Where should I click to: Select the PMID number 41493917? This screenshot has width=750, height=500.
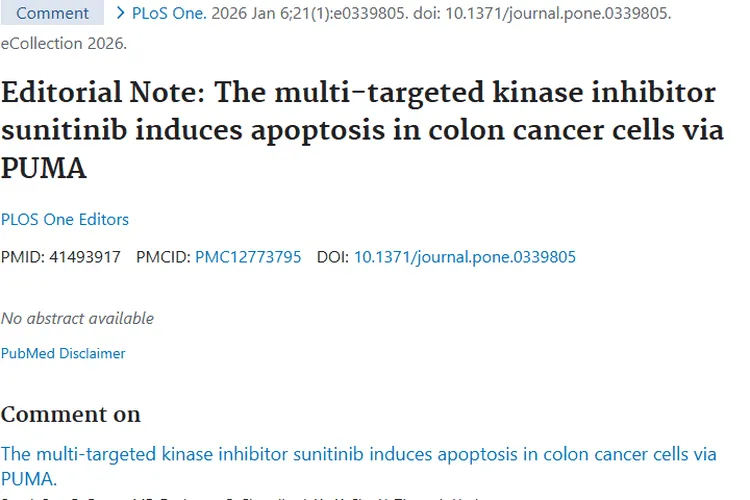tap(84, 257)
